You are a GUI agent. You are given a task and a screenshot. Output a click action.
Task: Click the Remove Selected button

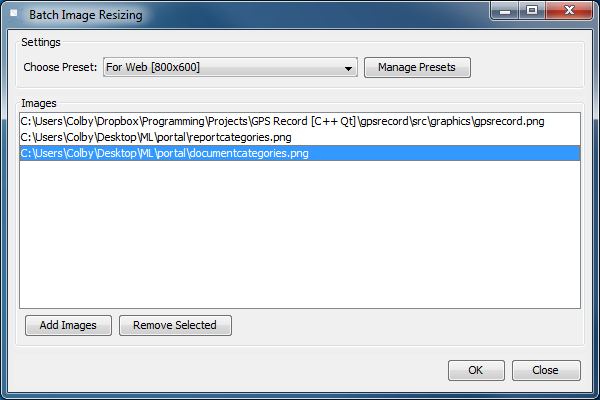click(175, 325)
